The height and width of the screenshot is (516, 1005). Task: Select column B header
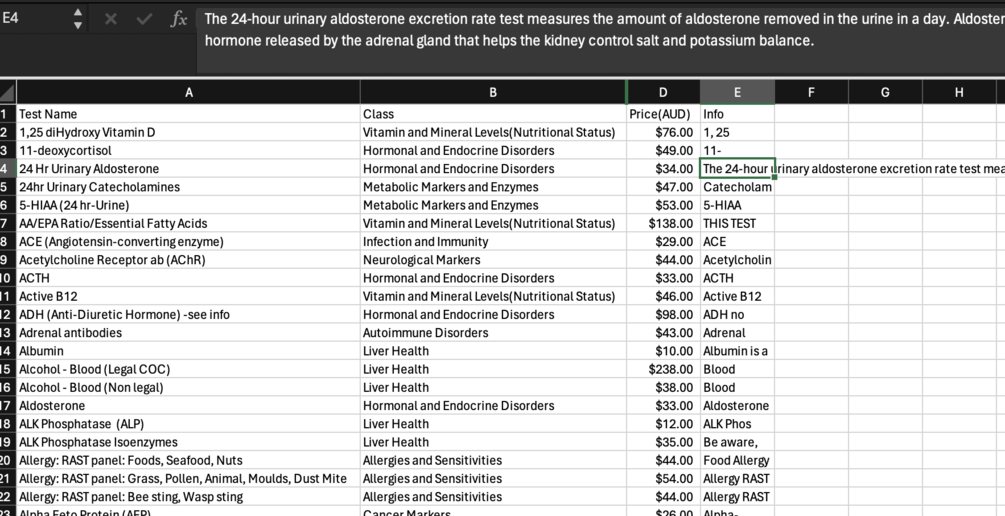(493, 93)
